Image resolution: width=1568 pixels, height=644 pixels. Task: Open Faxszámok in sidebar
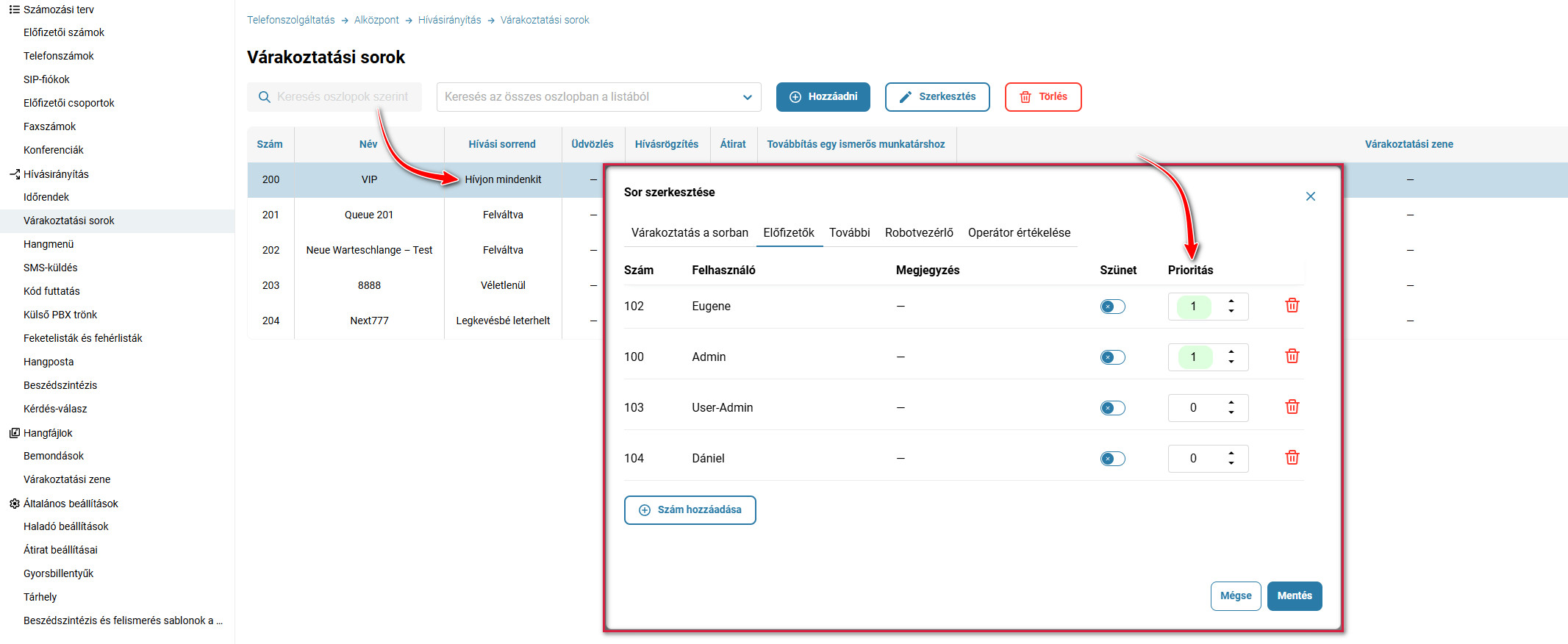(x=50, y=126)
